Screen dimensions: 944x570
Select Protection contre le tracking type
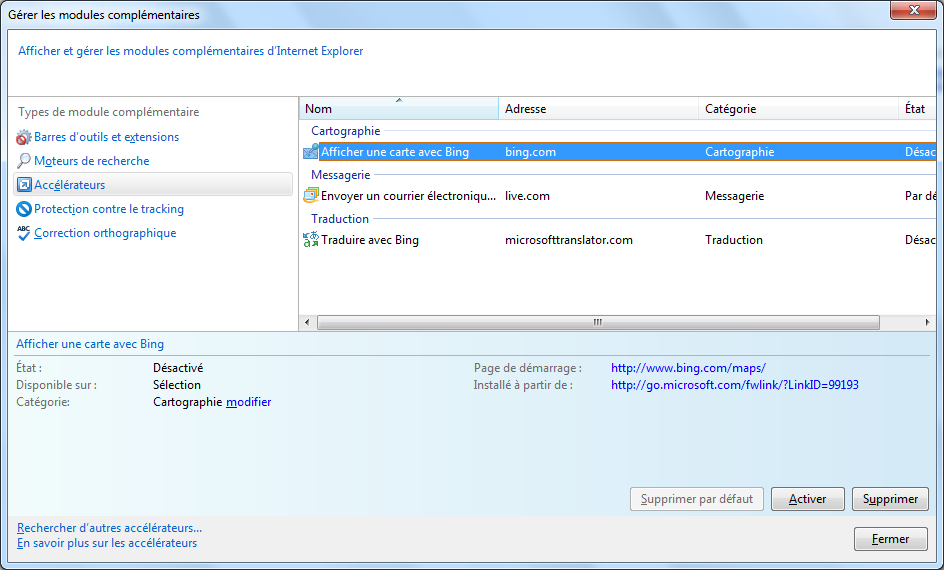[x=109, y=209]
